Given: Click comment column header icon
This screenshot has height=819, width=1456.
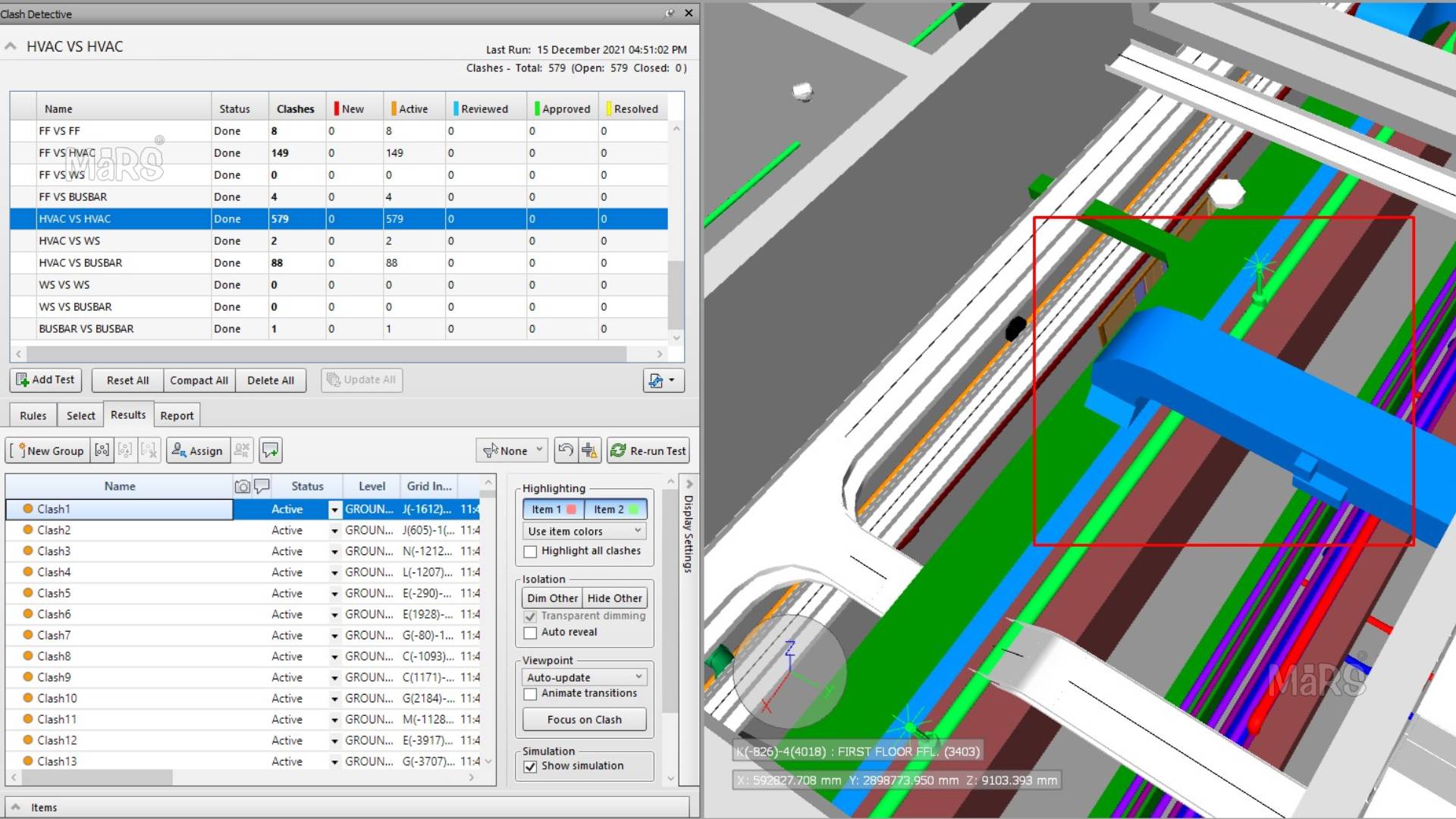Looking at the screenshot, I should click(x=262, y=486).
